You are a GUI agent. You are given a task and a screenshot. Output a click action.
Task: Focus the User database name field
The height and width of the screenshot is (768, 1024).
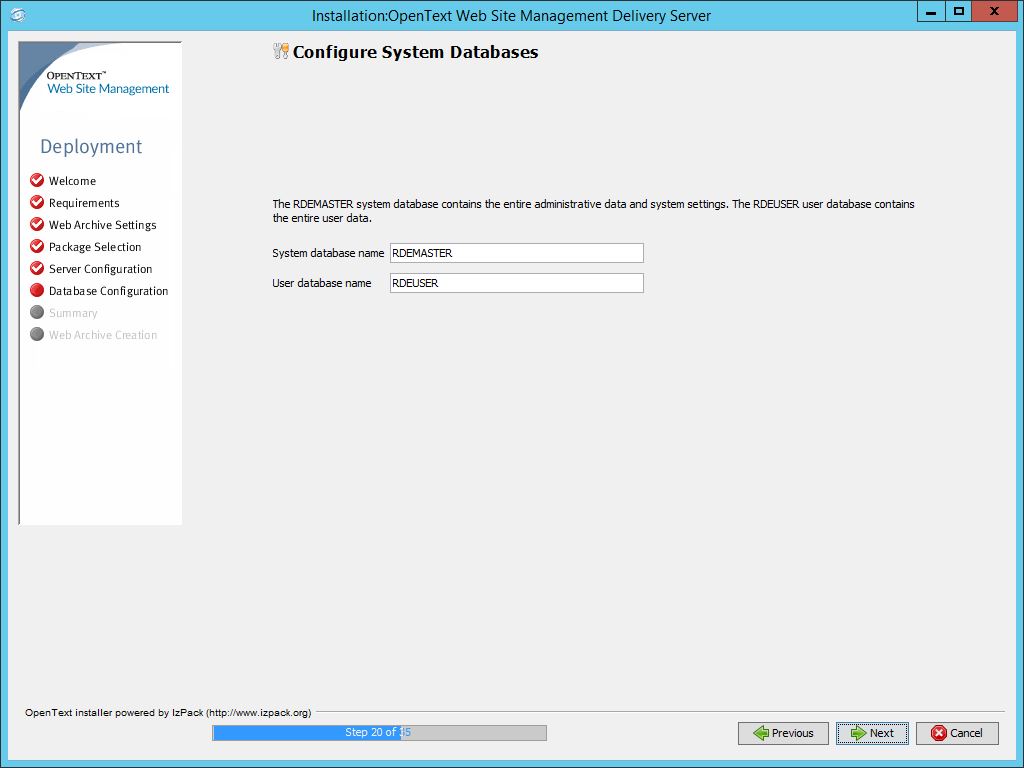click(x=517, y=283)
